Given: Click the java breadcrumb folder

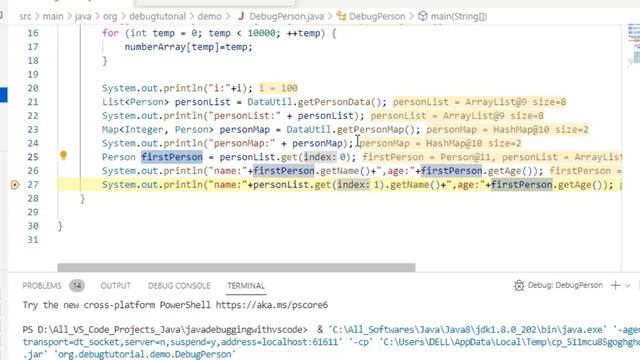Looking at the screenshot, I should (83, 16).
